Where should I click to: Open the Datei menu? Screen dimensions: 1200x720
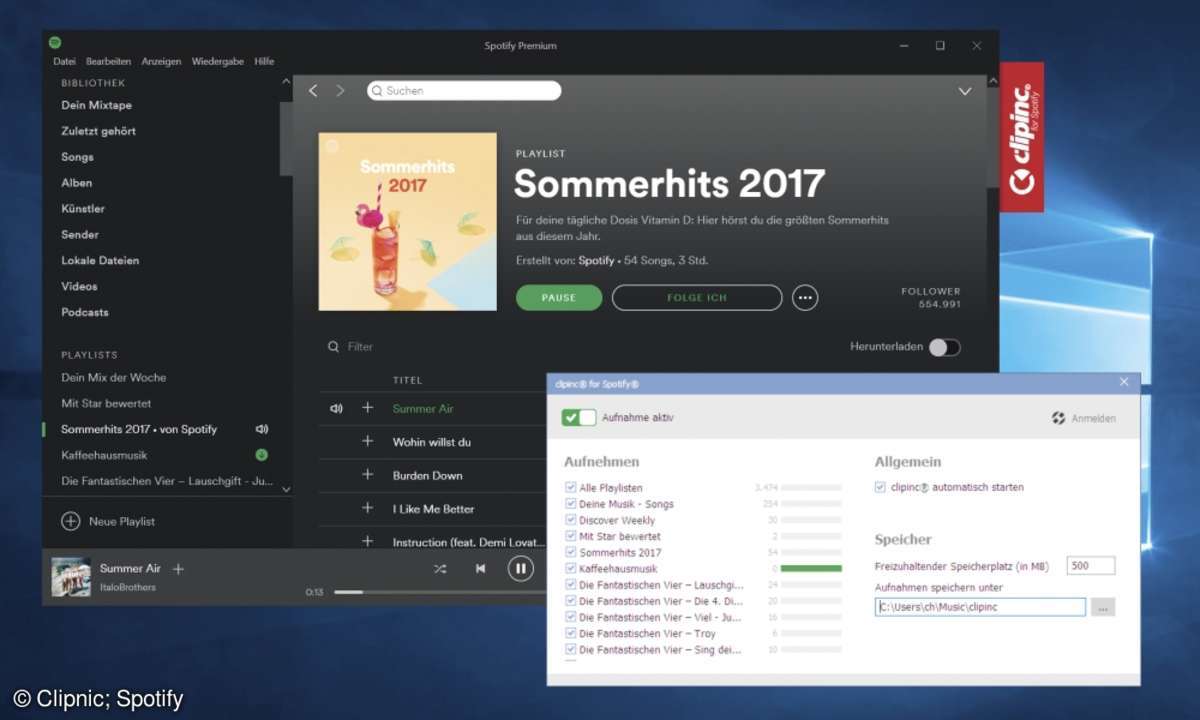pos(64,62)
